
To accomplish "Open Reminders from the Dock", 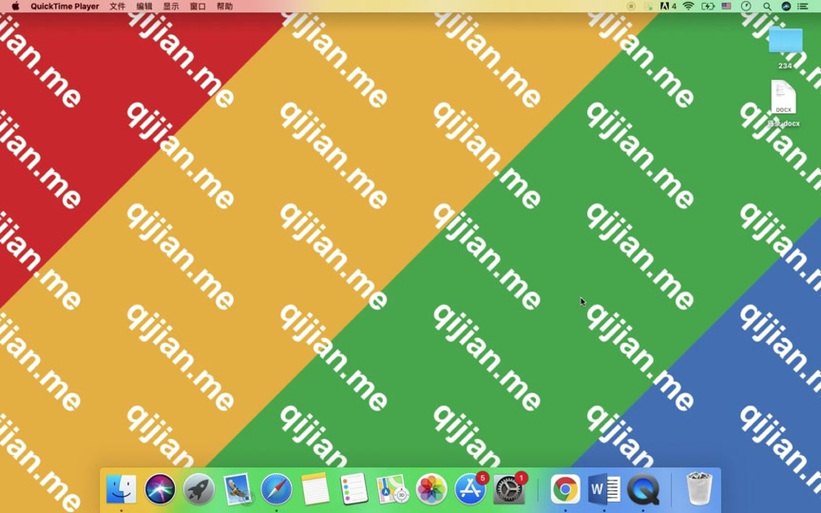I will [354, 489].
